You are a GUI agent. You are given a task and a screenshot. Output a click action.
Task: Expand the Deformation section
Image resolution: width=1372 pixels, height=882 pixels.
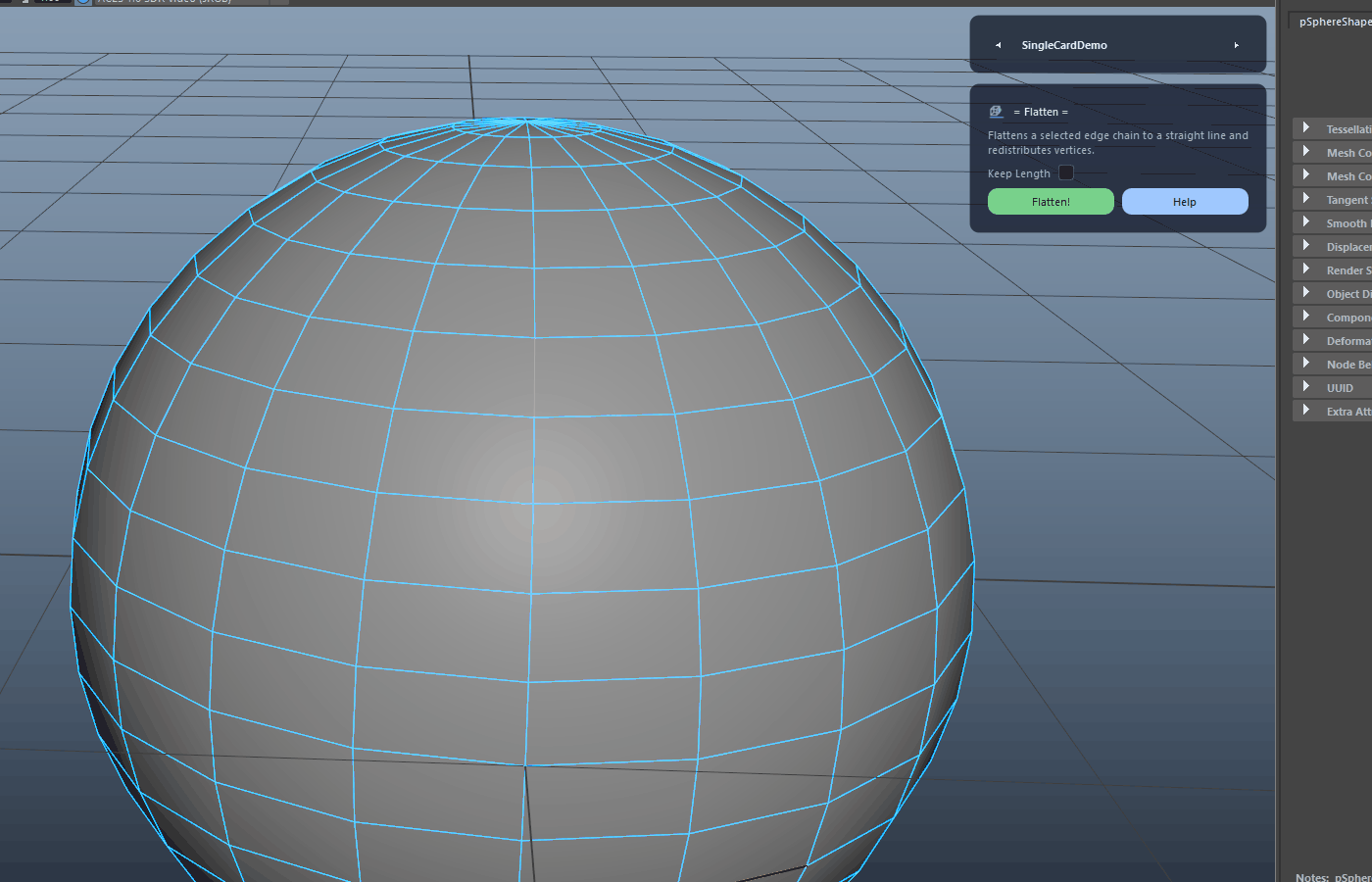pos(1333,340)
